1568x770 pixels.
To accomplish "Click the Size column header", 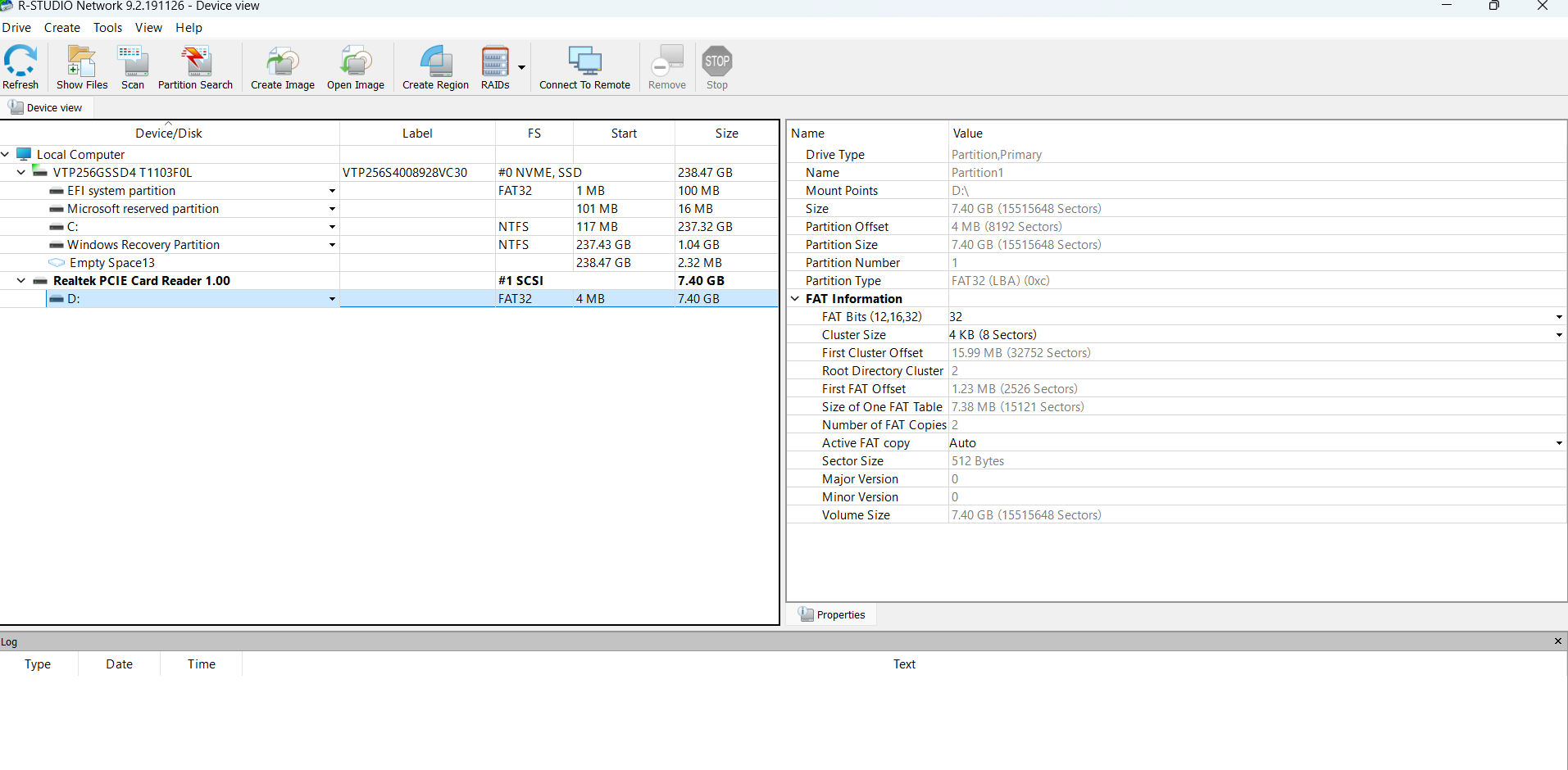I will click(x=726, y=134).
